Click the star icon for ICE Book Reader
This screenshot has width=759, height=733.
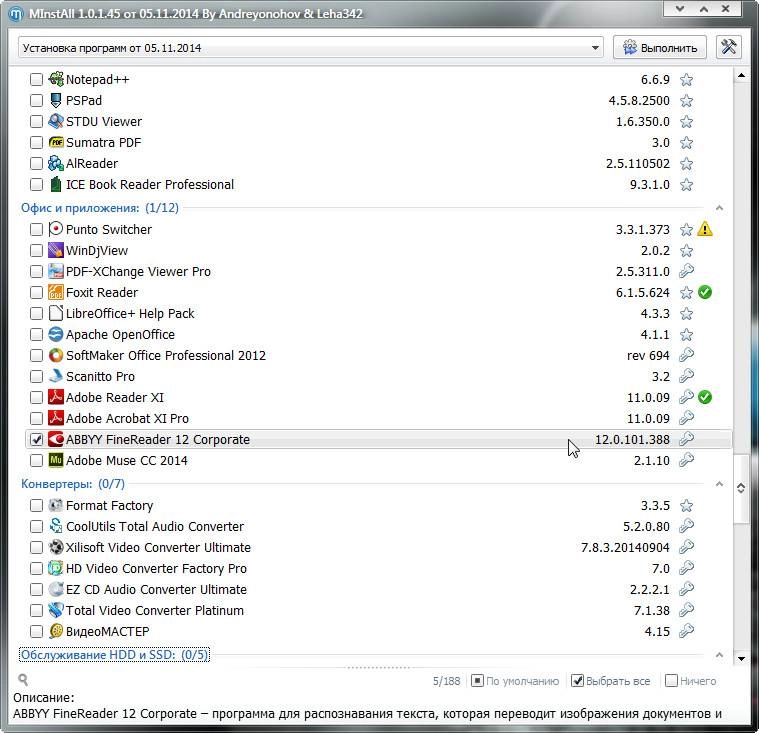pyautogui.click(x=686, y=184)
